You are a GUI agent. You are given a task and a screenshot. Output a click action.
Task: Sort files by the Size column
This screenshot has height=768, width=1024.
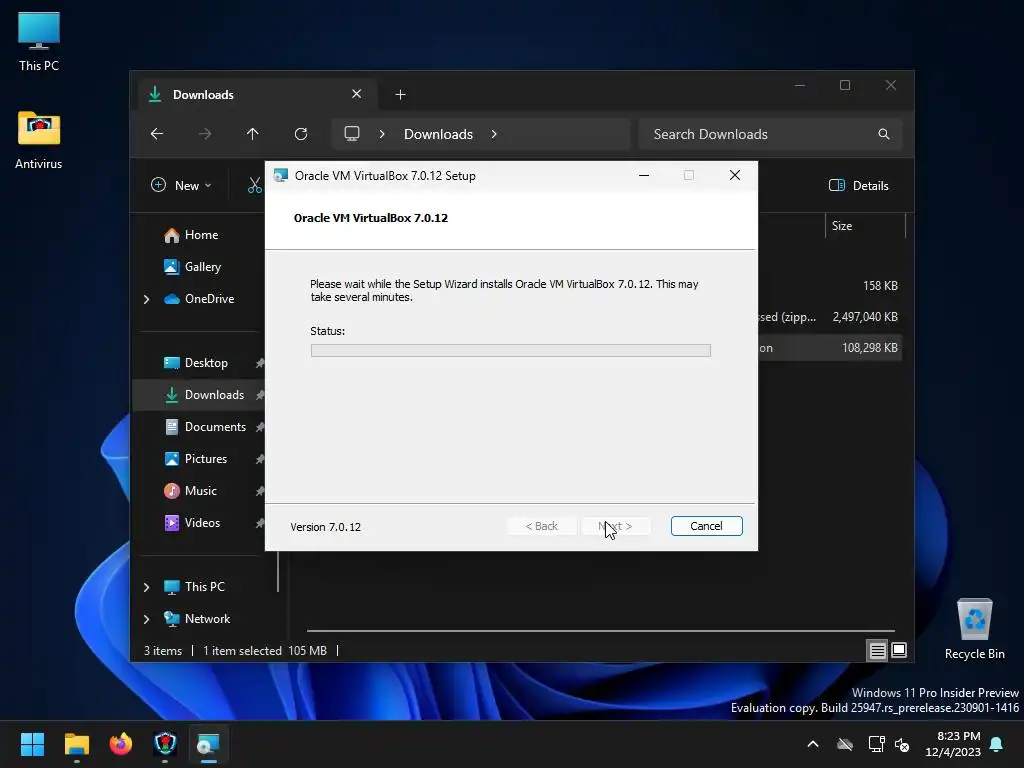pos(865,226)
